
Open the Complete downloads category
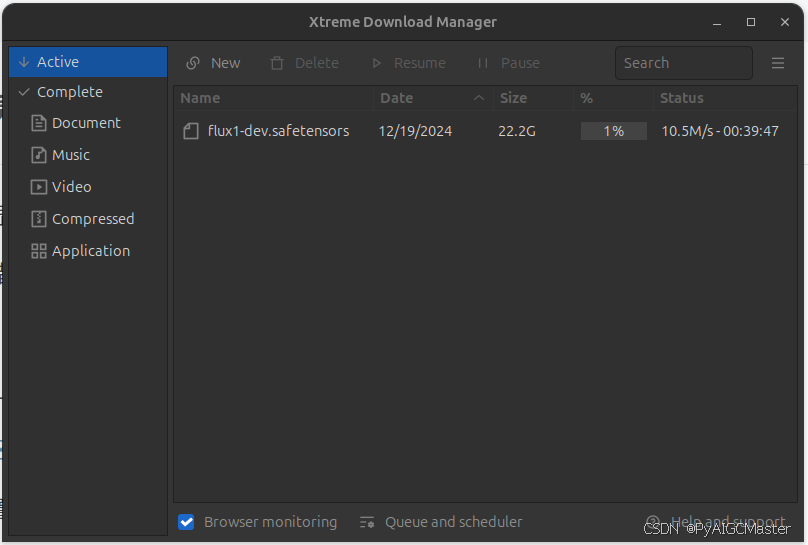[88, 92]
